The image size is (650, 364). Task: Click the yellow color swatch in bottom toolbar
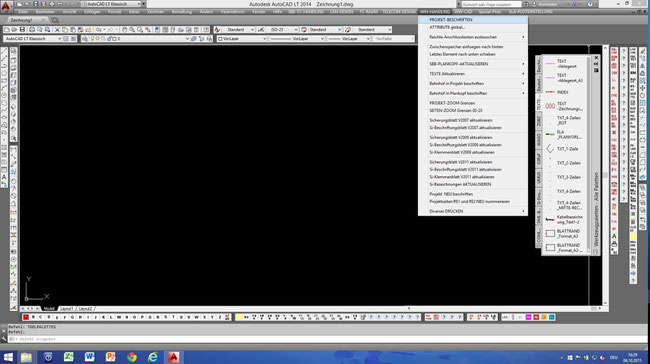pos(239,317)
